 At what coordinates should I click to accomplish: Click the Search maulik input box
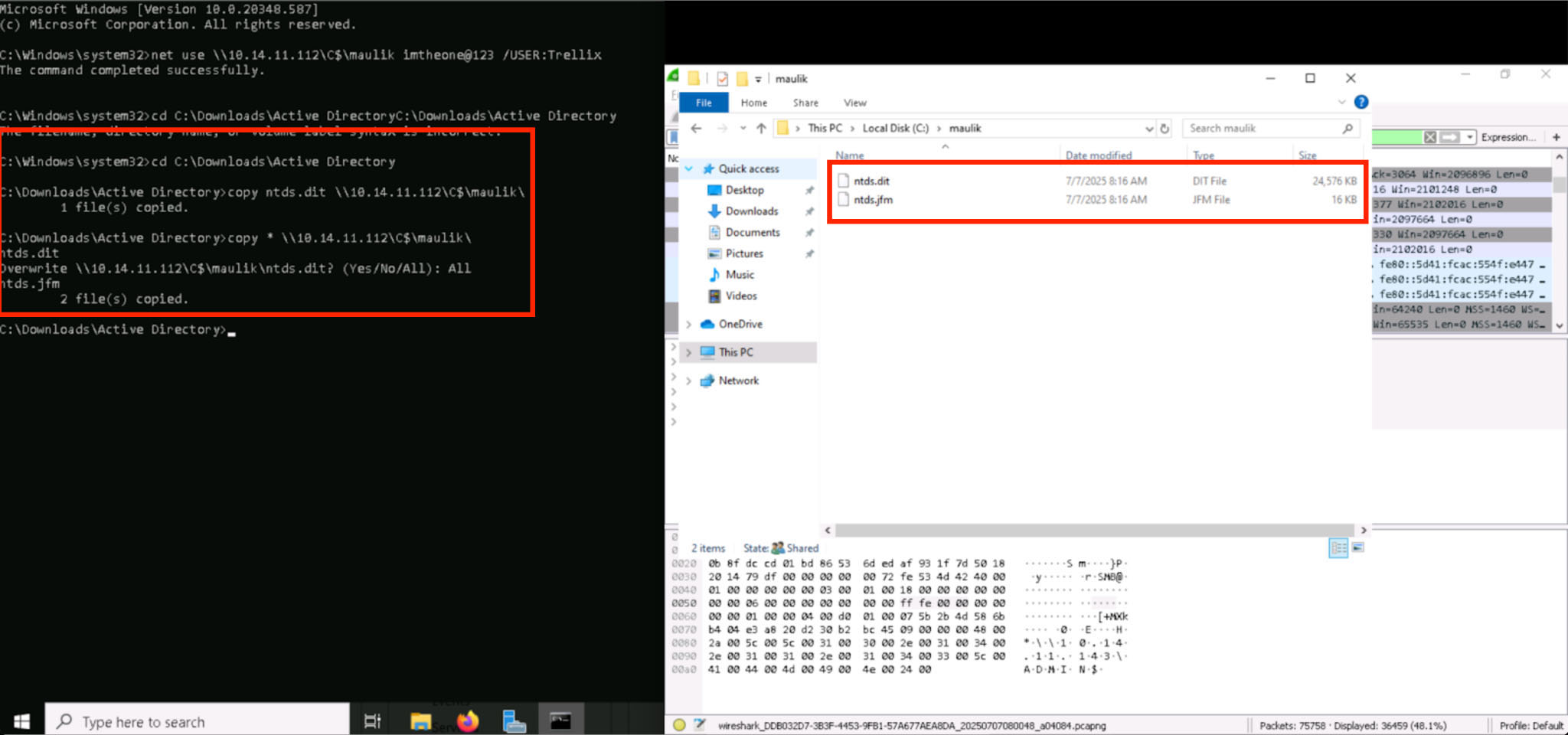(x=1263, y=129)
